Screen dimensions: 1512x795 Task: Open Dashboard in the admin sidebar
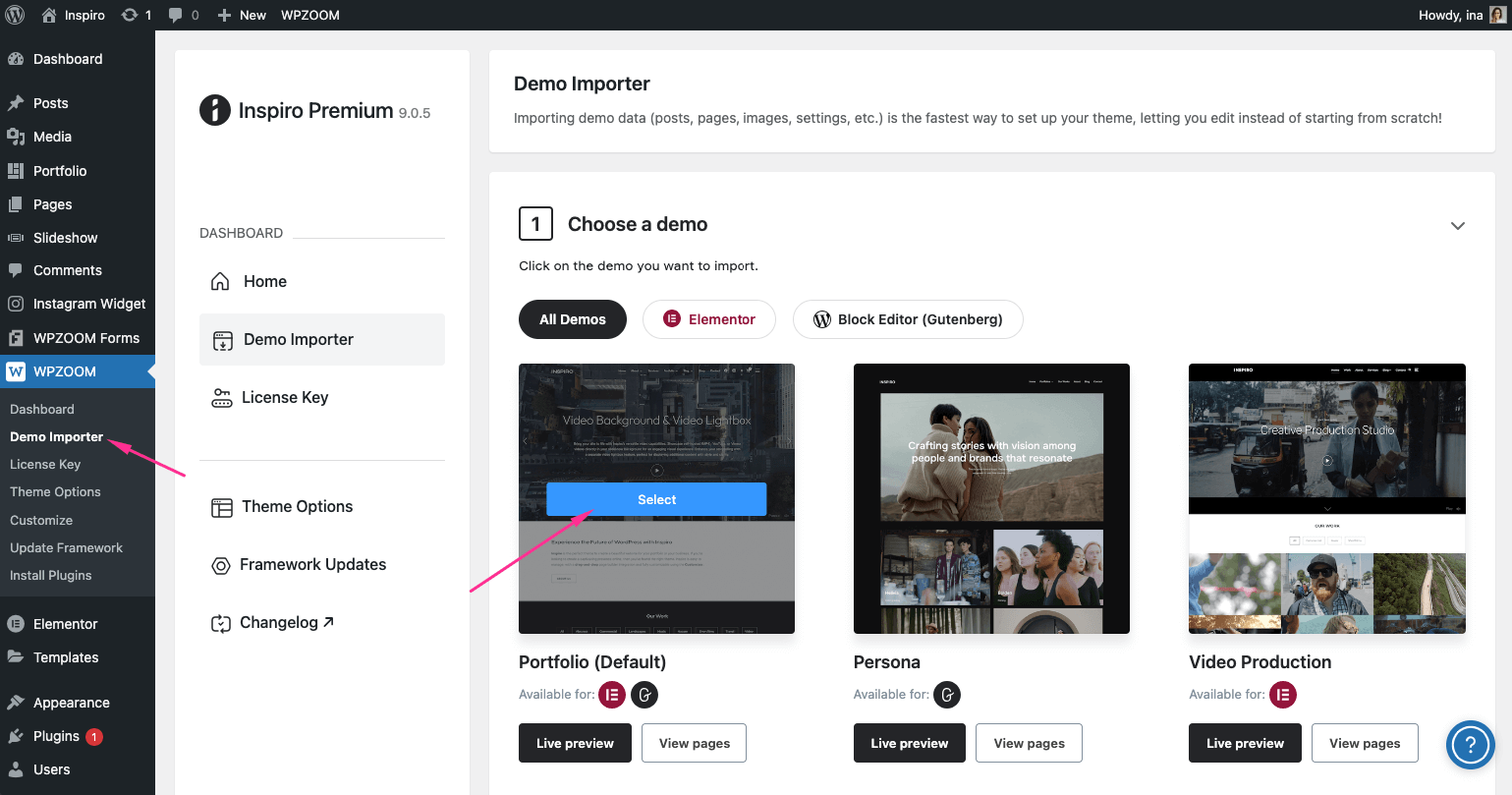pos(78,59)
